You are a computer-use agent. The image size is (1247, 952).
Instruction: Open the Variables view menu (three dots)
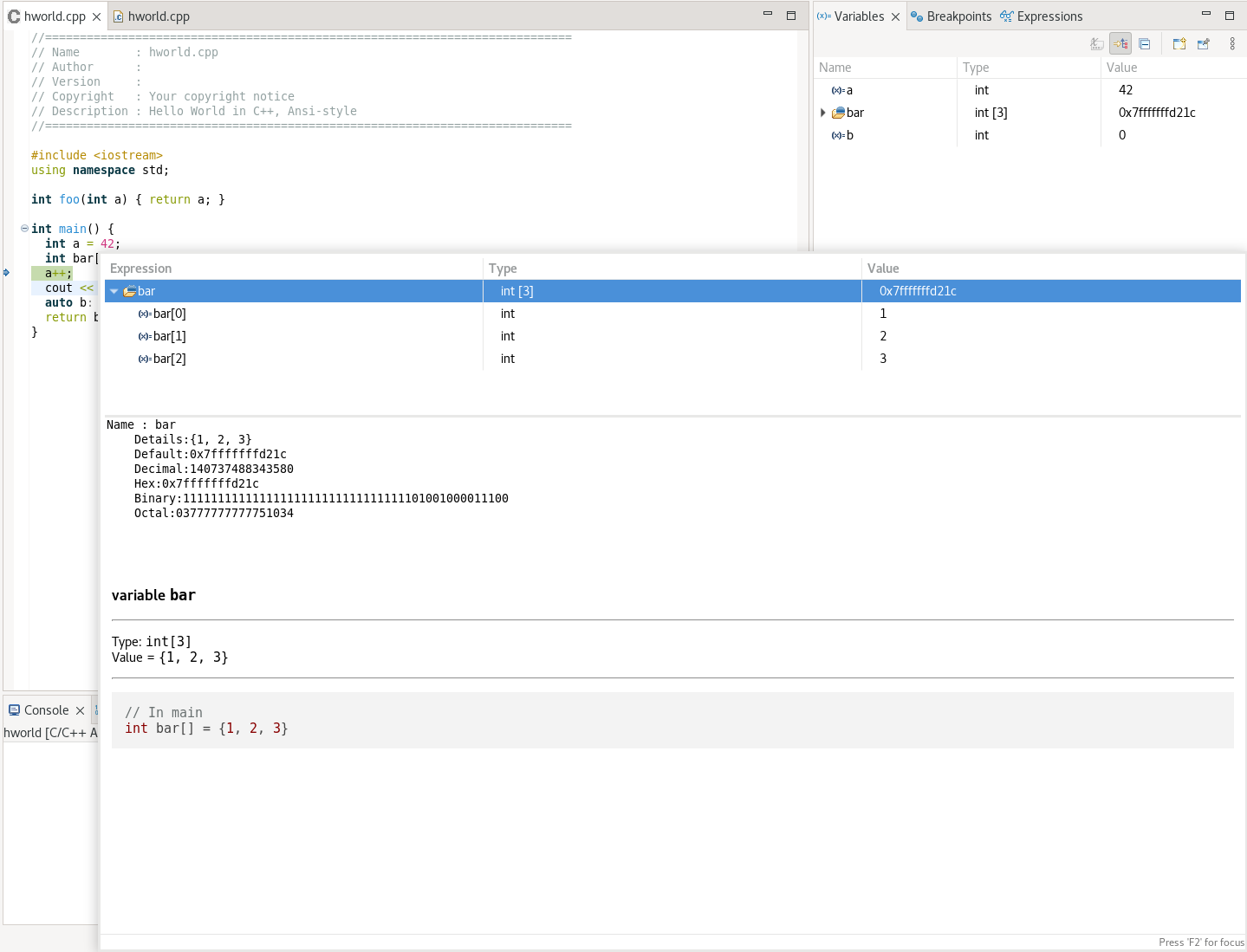coord(1232,43)
